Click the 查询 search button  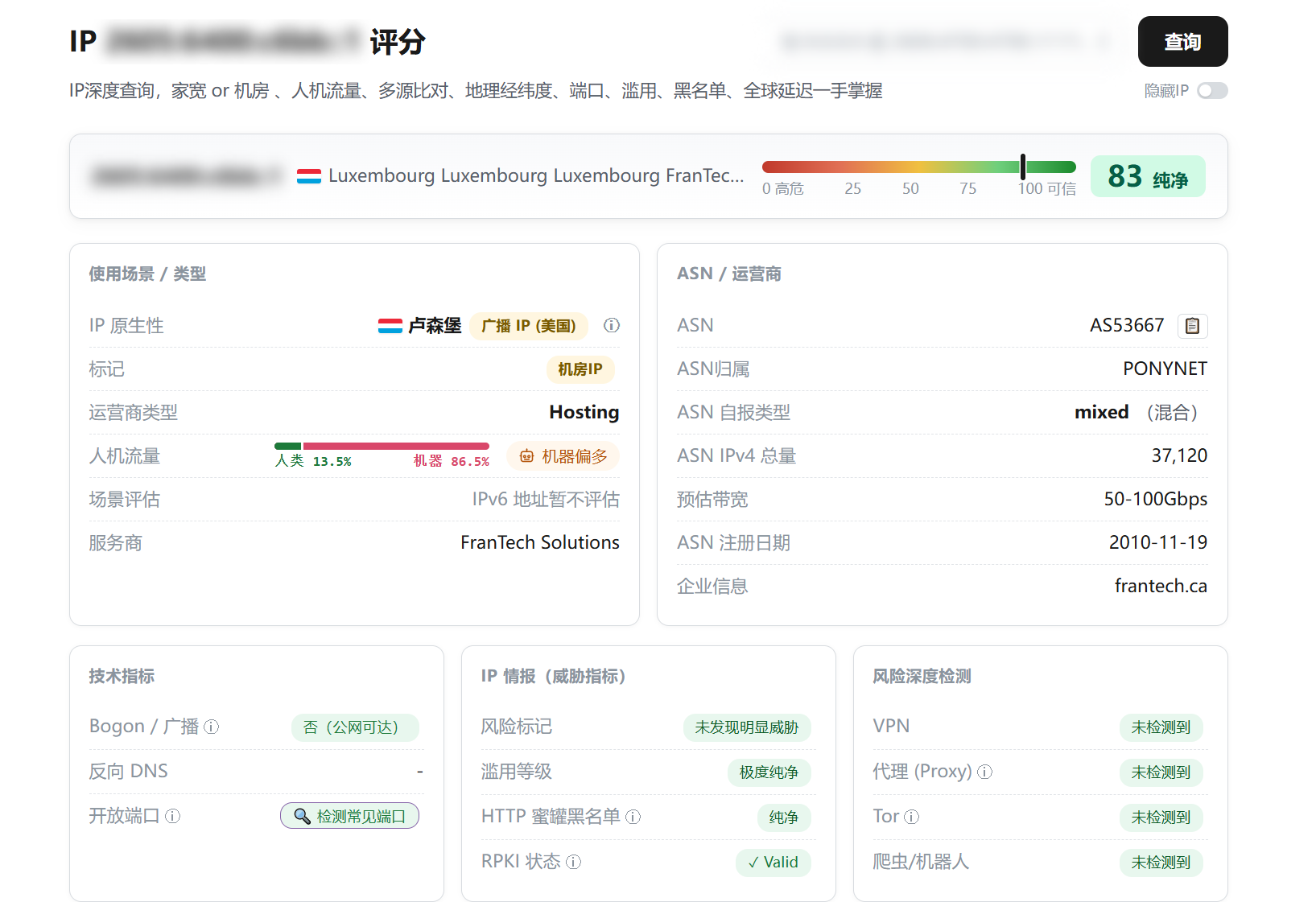pos(1182,41)
